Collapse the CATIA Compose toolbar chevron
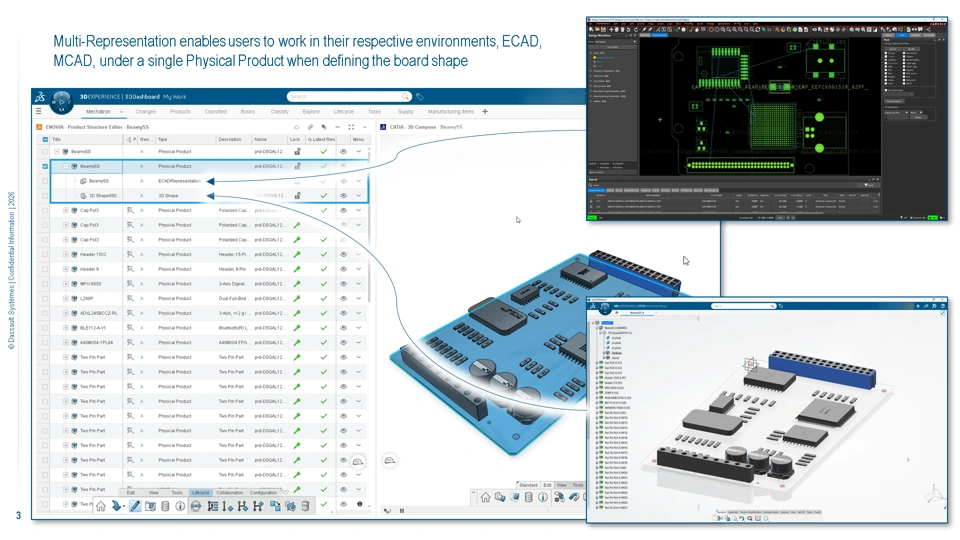This screenshot has width=960, height=540. click(473, 492)
